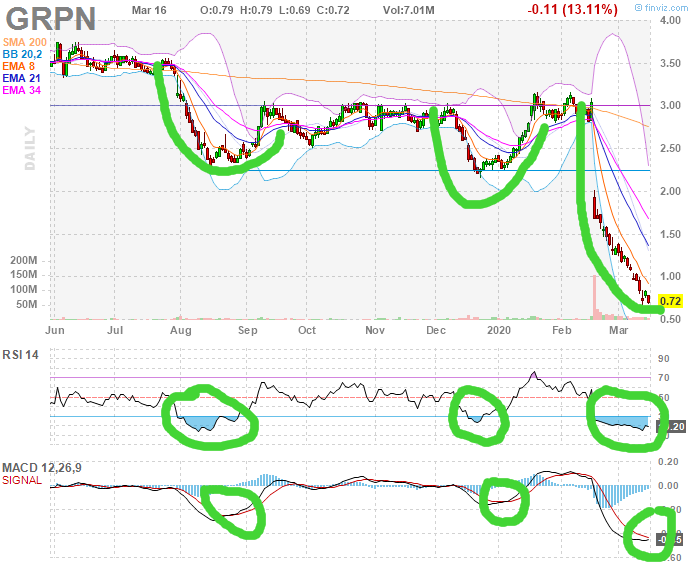700x566 pixels.
Task: Click the 'MACD 12,26,9' indicator title
Action: pos(42,468)
